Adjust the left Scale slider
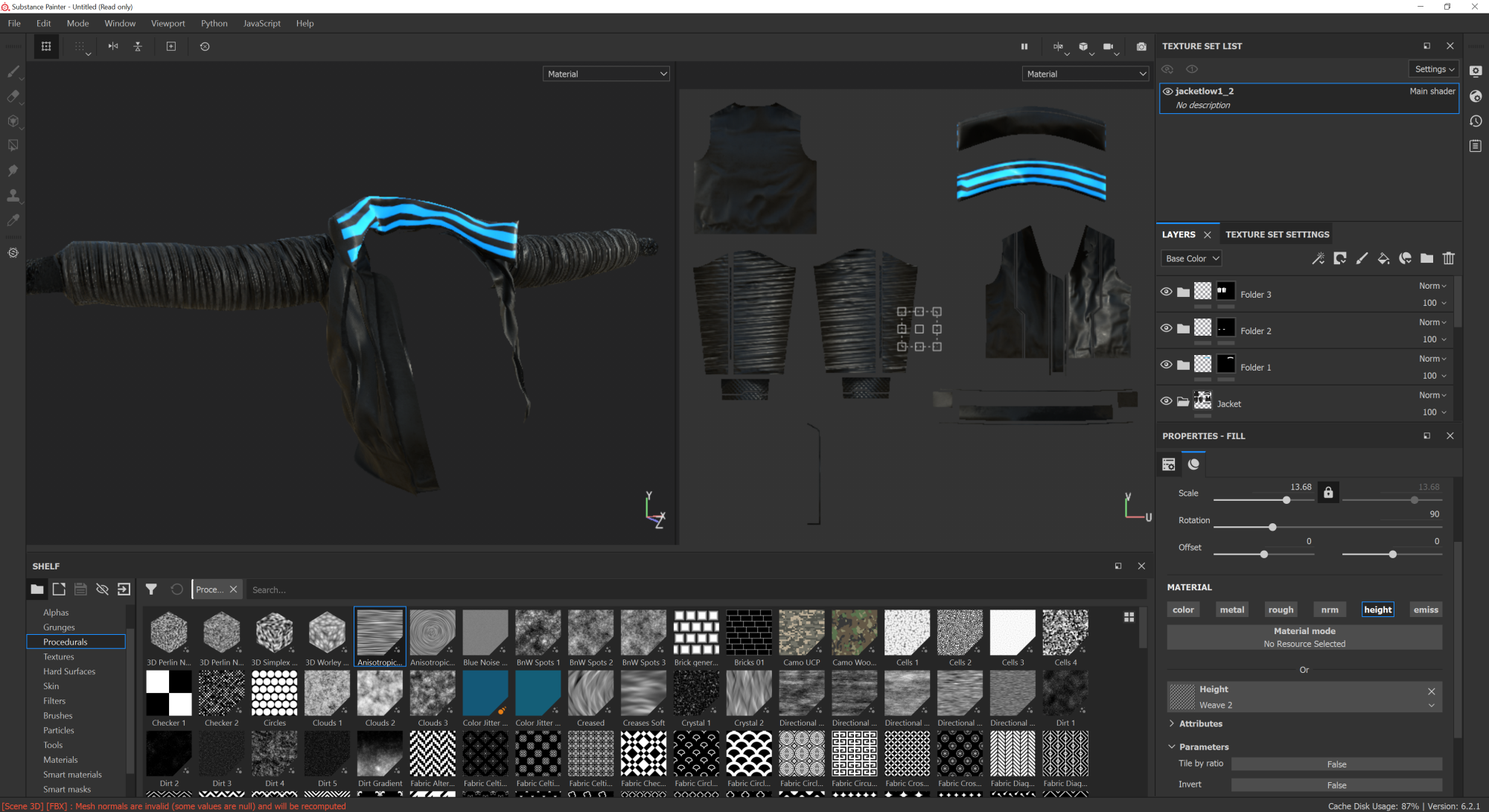The height and width of the screenshot is (812, 1489). coord(1264,500)
